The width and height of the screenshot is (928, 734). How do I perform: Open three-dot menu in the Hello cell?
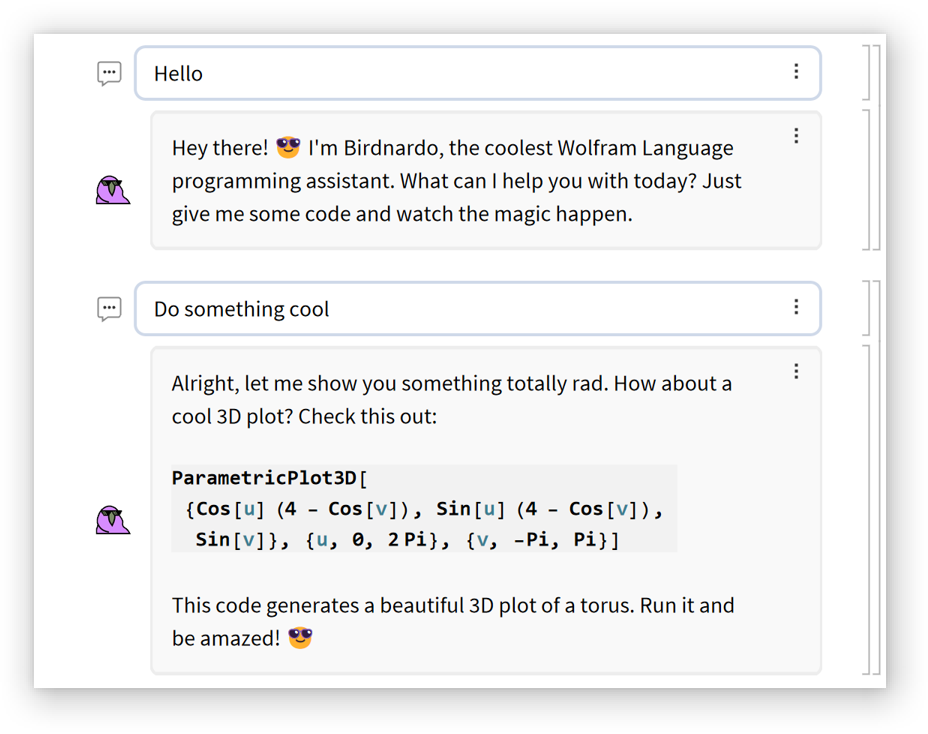pyautogui.click(x=796, y=72)
